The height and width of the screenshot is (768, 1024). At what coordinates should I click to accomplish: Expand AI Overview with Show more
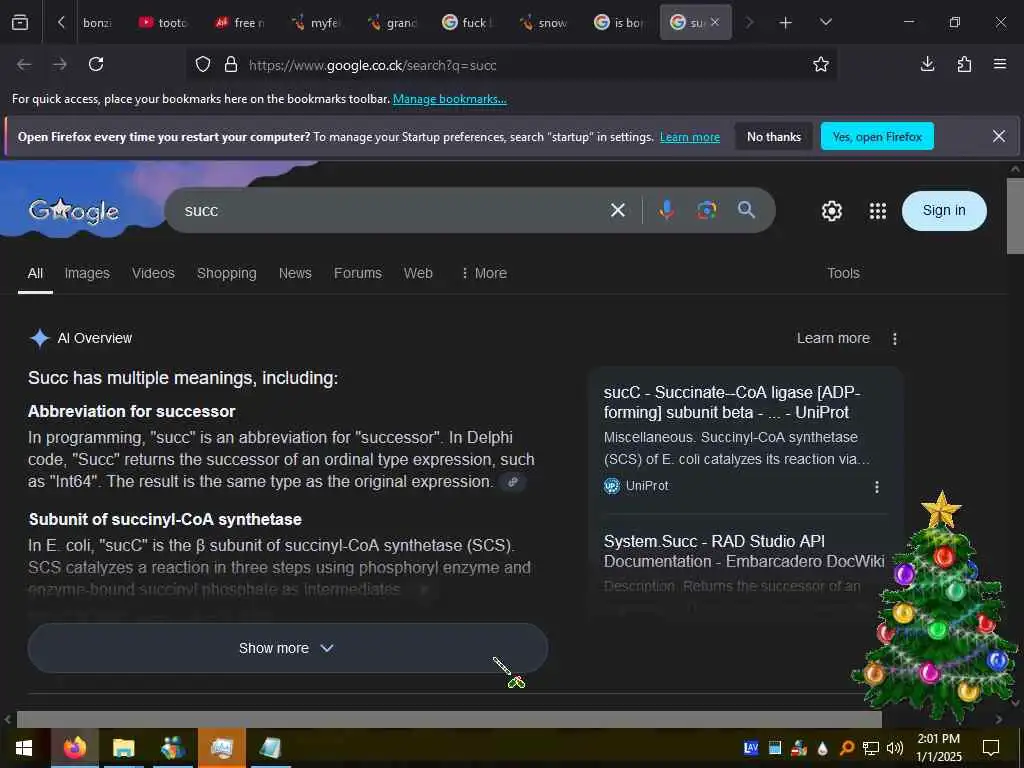point(287,648)
